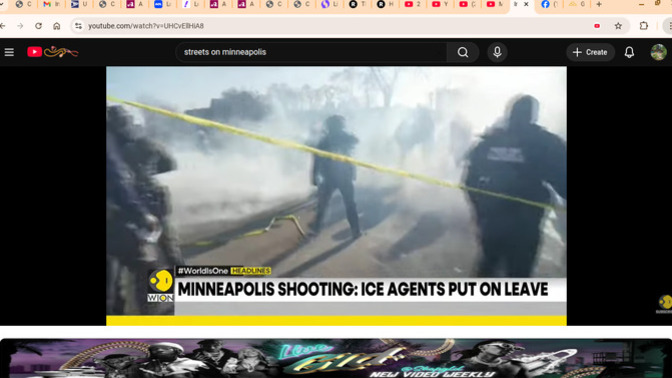Open browser extensions puzzle icon
Screen dimensions: 672x378
(x=643, y=26)
